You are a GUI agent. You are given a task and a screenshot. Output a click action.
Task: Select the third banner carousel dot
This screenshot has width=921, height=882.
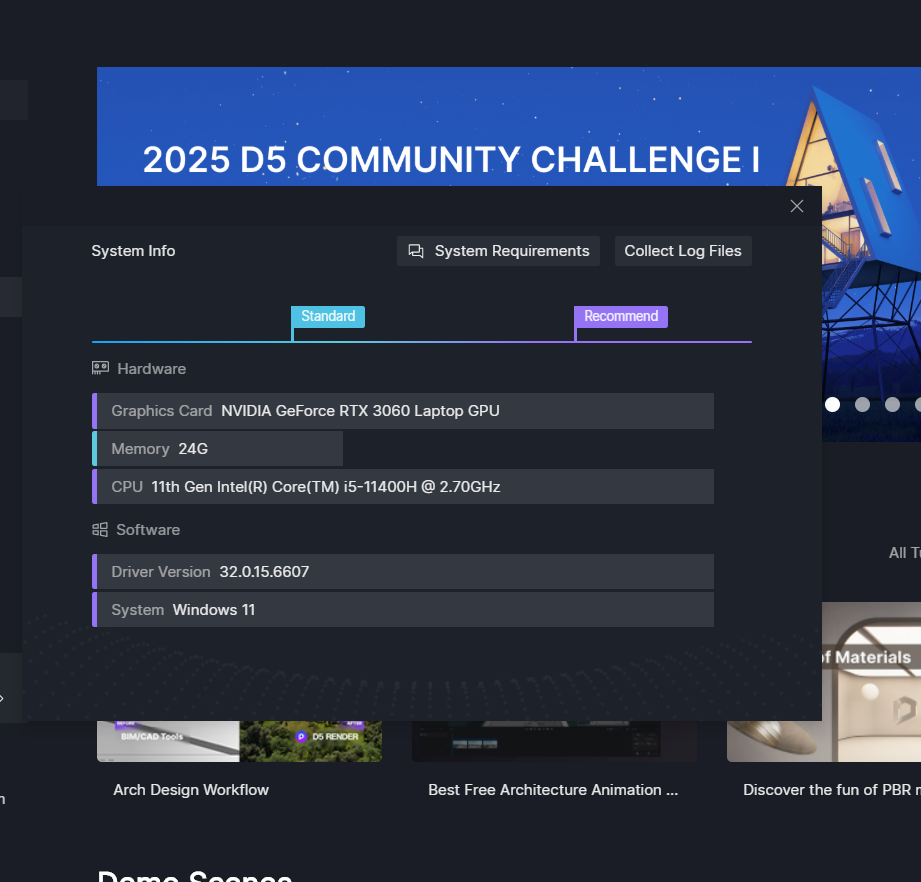pos(892,405)
